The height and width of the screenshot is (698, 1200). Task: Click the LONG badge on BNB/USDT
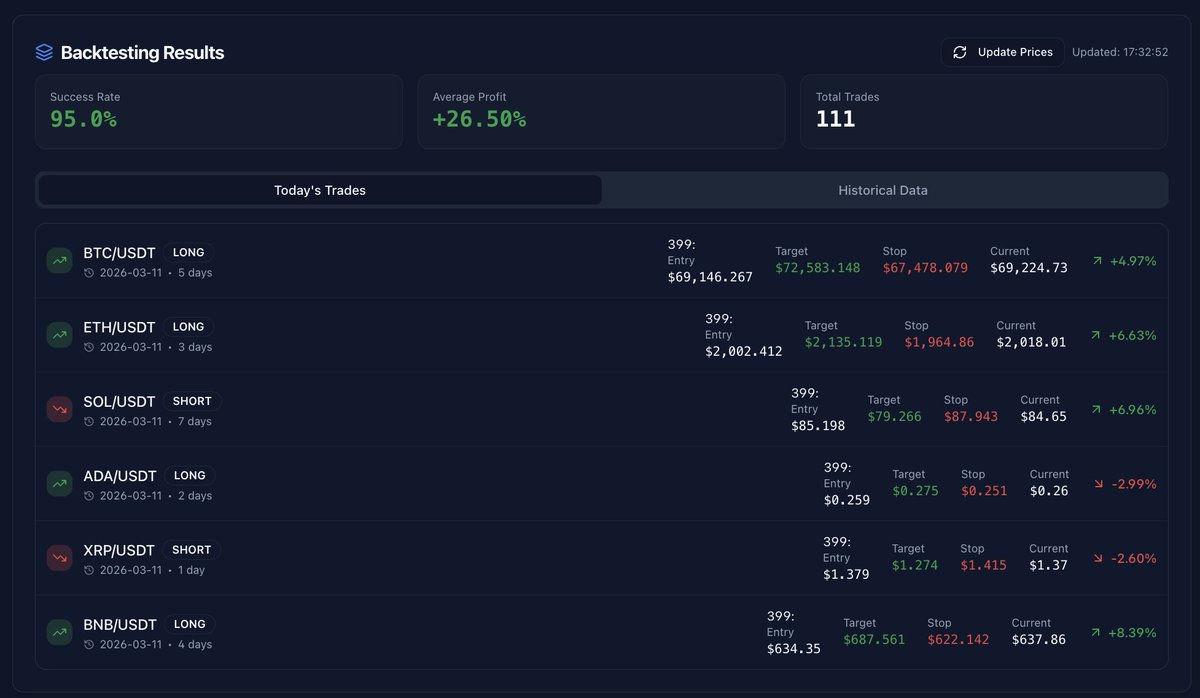[x=190, y=624]
